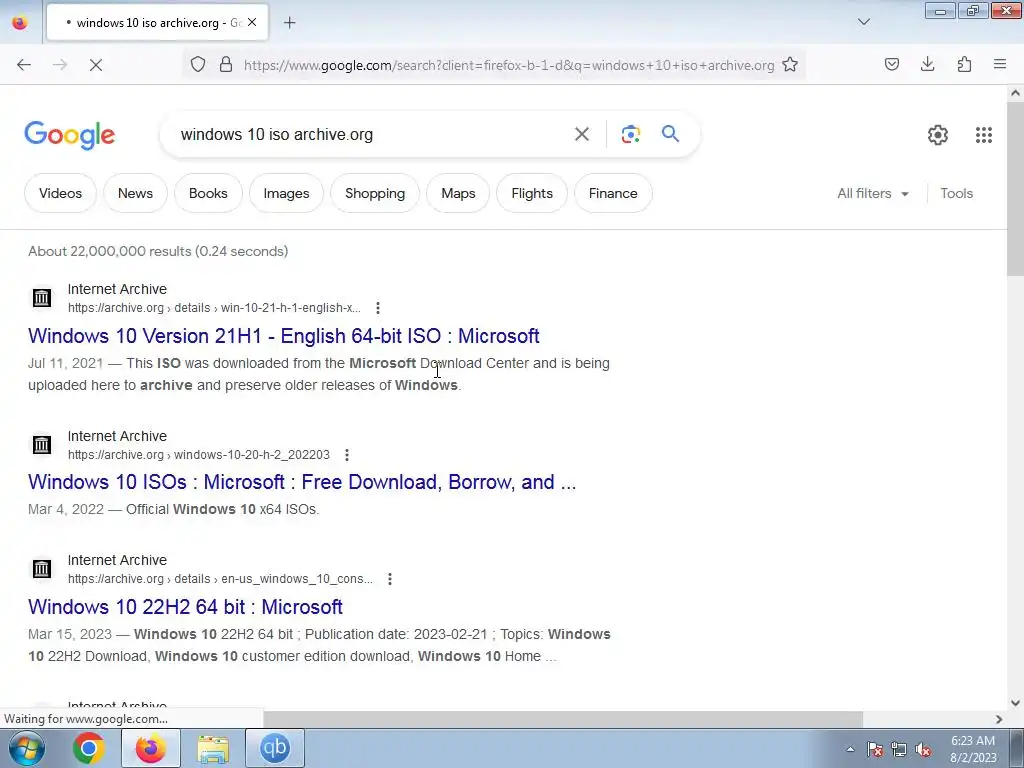Close the windows 10 iso tab
Image resolution: width=1024 pixels, height=768 pixels.
point(252,22)
